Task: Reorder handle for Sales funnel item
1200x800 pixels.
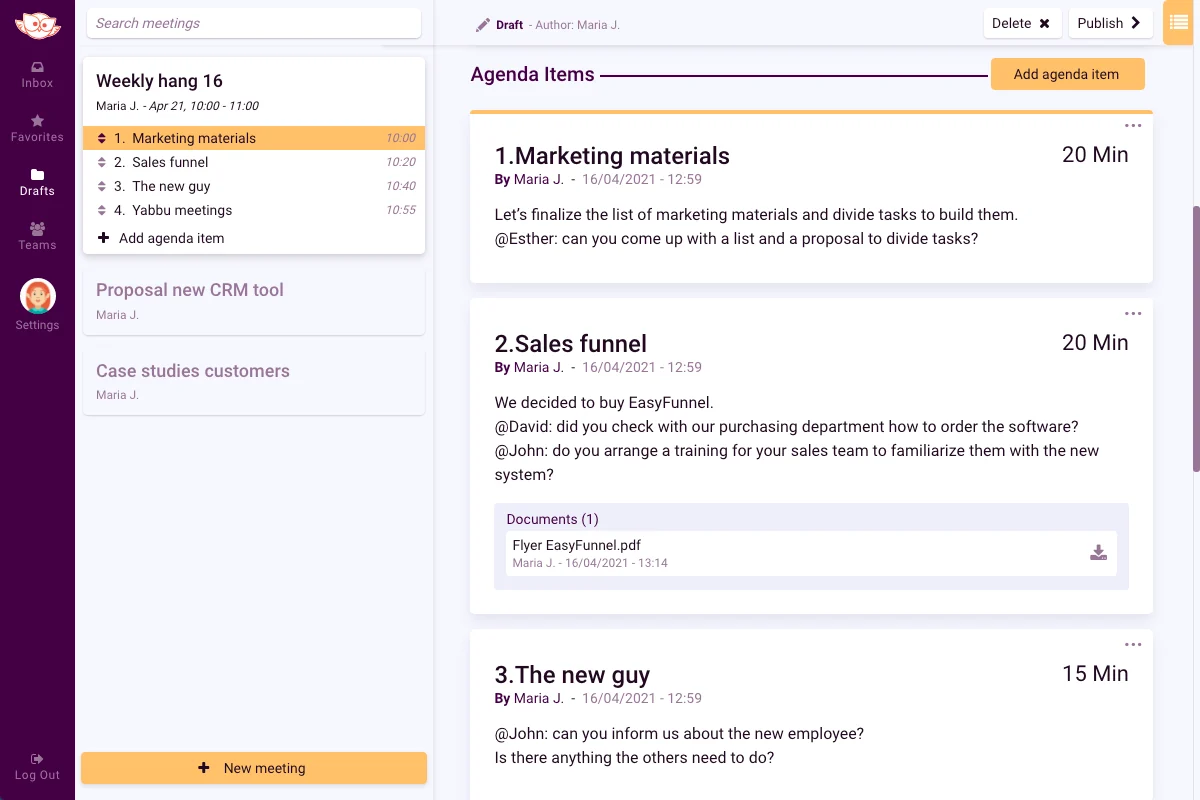Action: [101, 162]
